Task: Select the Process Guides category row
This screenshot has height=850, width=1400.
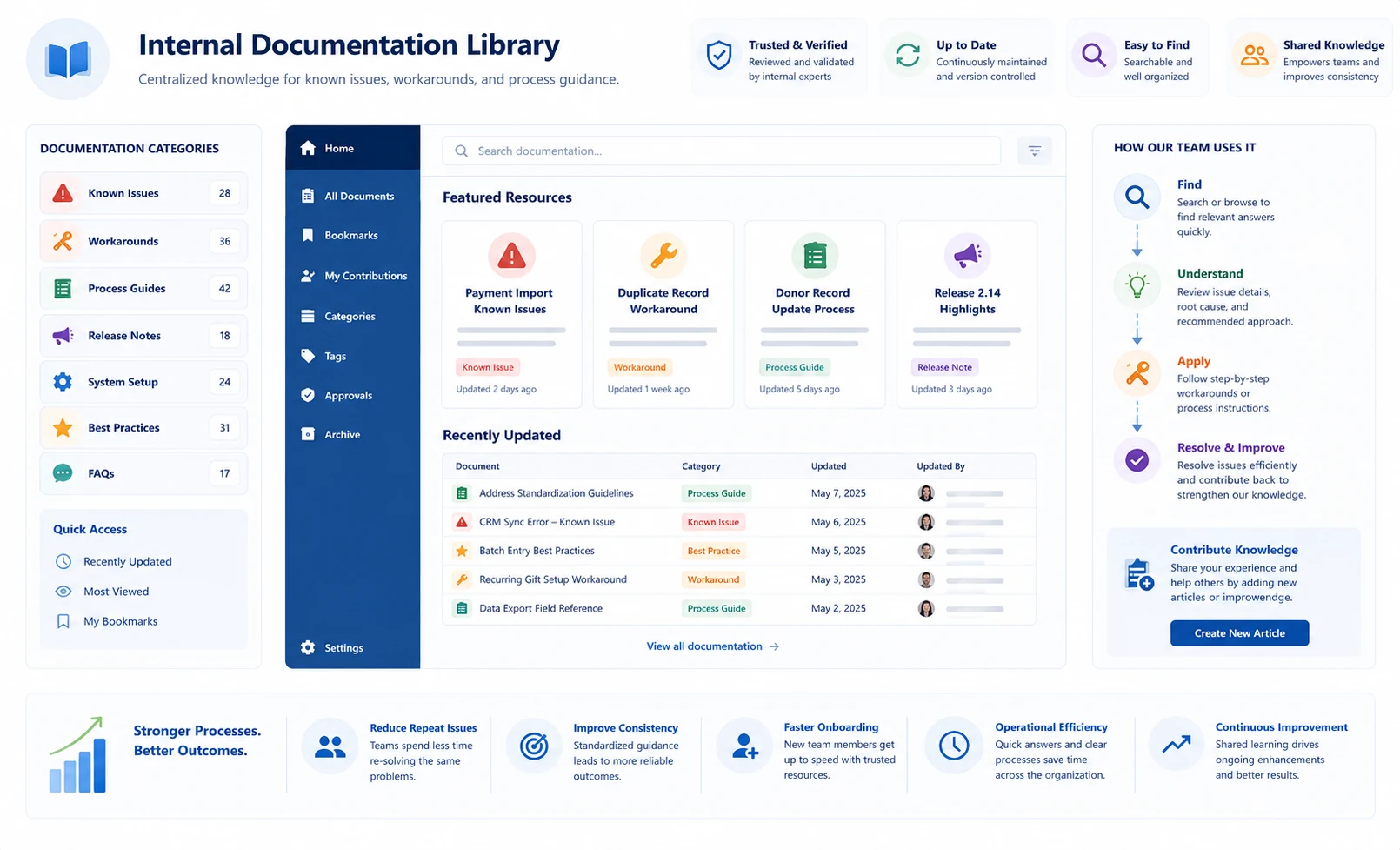Action: pos(143,289)
